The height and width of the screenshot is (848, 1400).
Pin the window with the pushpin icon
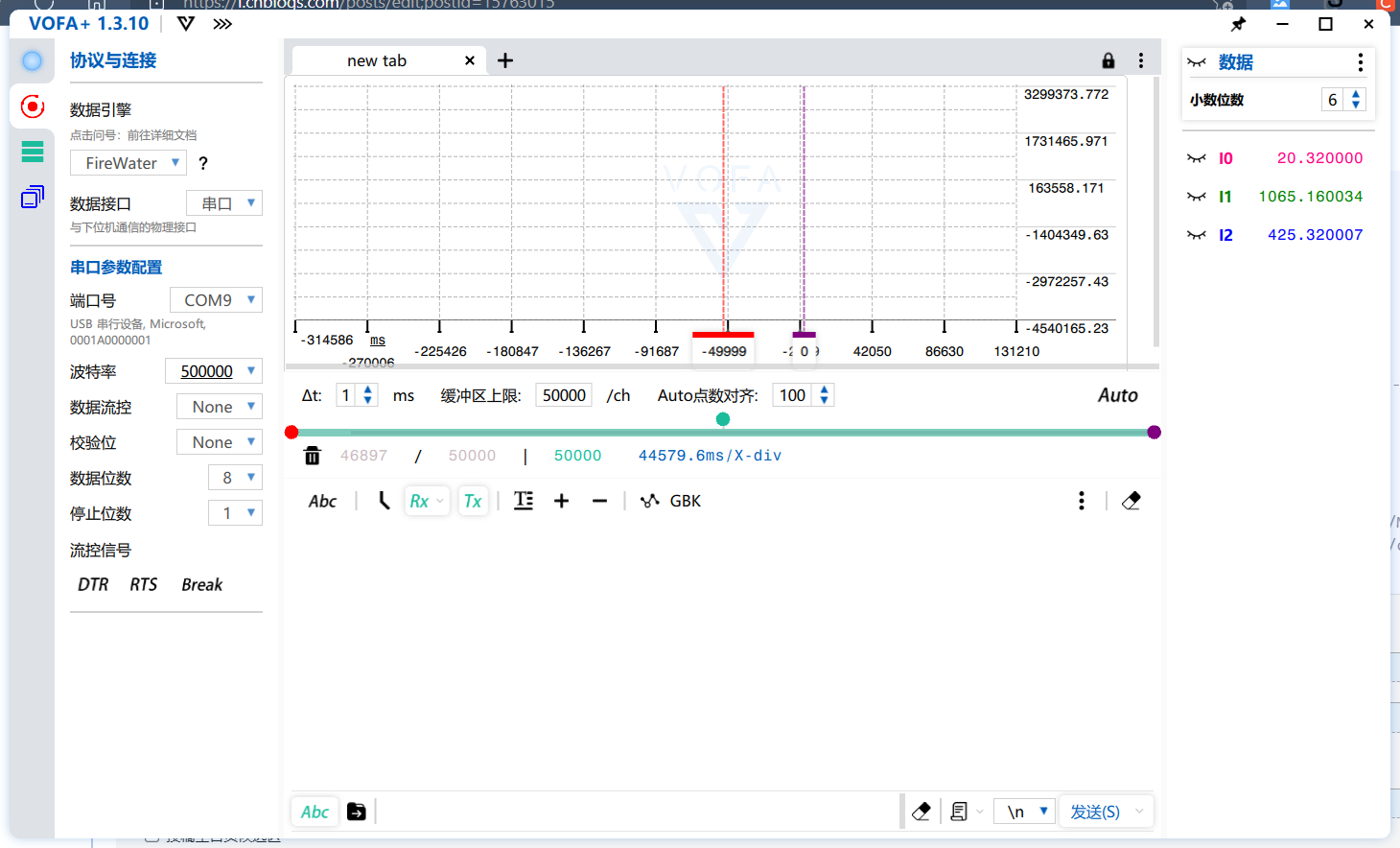1238,24
